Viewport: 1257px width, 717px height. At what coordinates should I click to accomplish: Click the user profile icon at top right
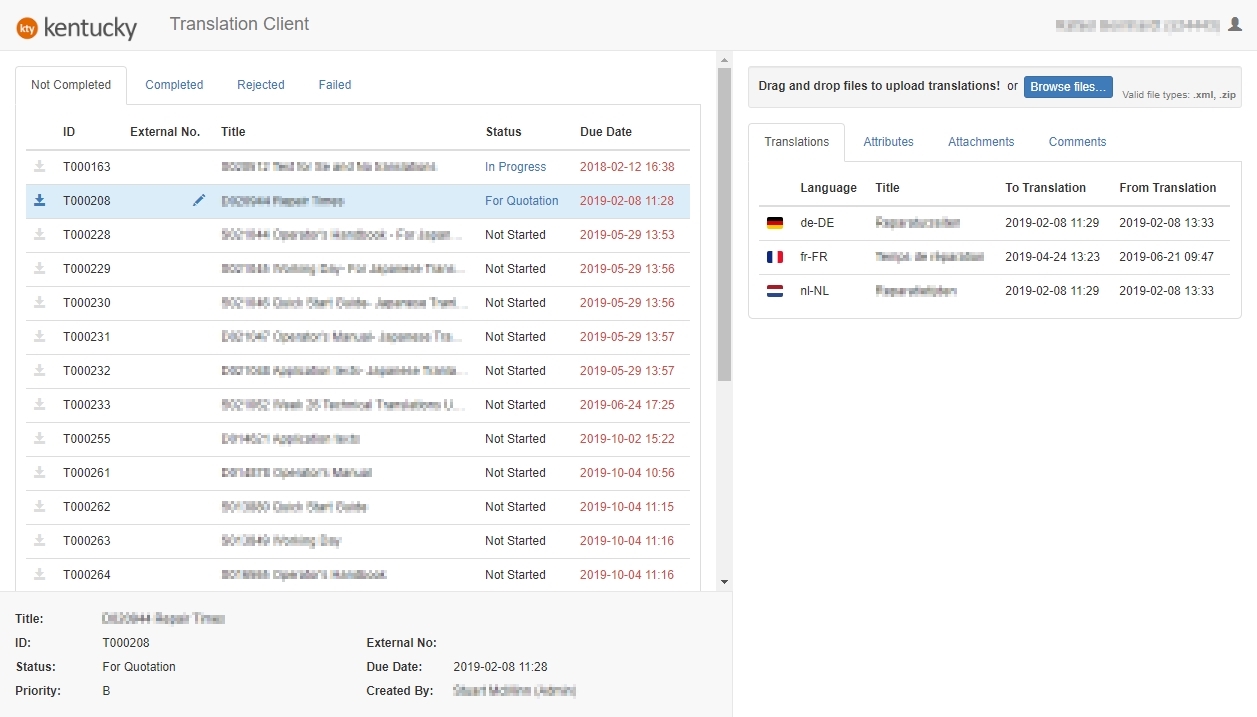[1234, 25]
